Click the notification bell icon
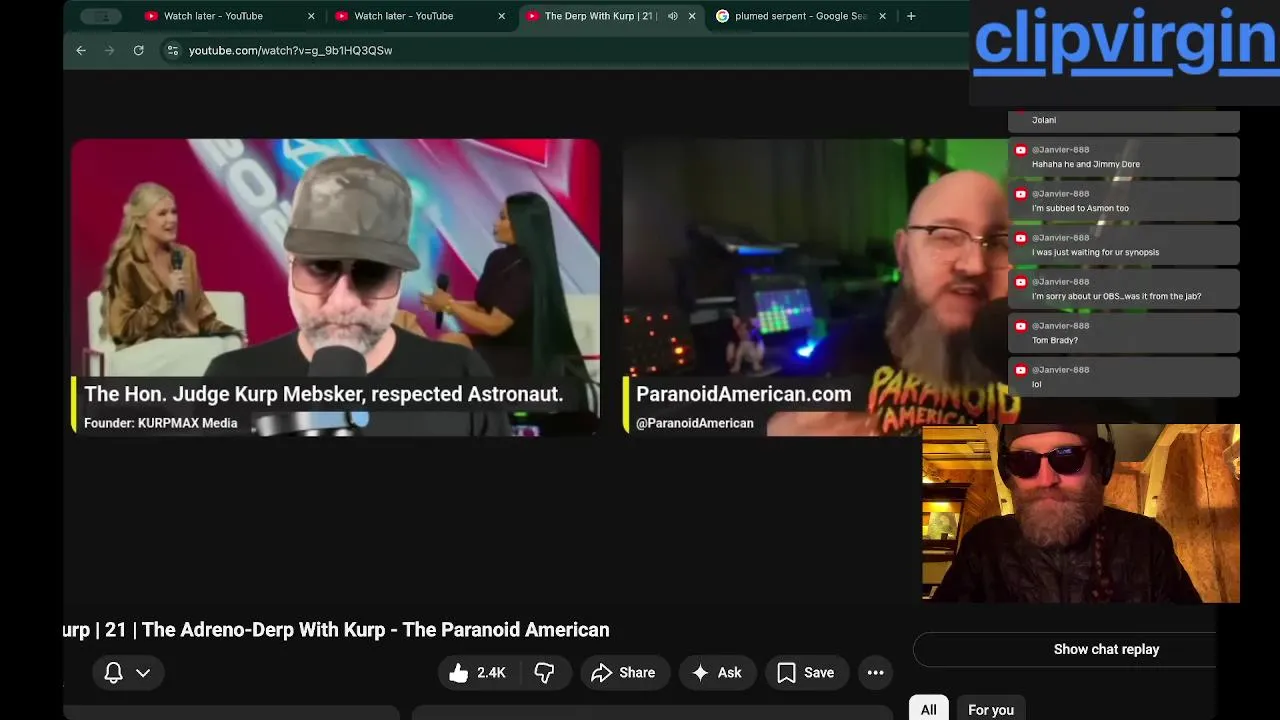This screenshot has height=720, width=1280. [113, 673]
